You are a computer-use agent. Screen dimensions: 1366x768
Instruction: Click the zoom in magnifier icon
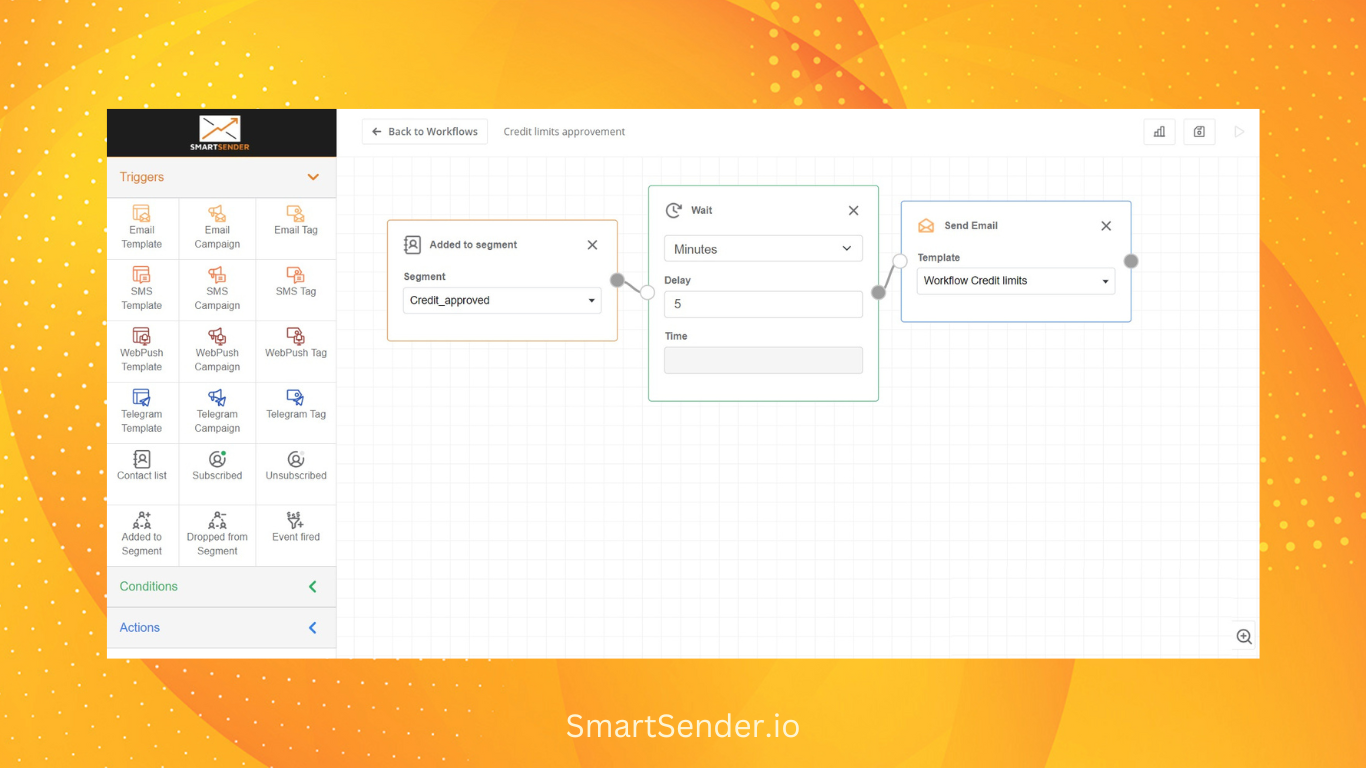point(1244,637)
